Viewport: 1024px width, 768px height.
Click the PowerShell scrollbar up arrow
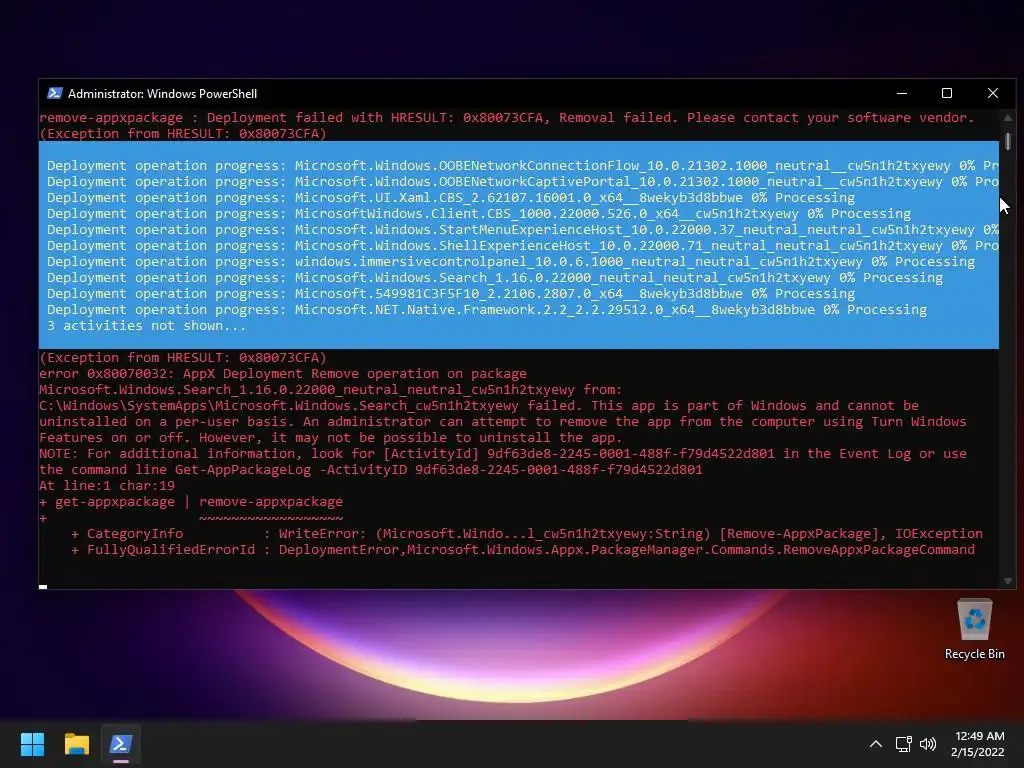click(x=1008, y=118)
